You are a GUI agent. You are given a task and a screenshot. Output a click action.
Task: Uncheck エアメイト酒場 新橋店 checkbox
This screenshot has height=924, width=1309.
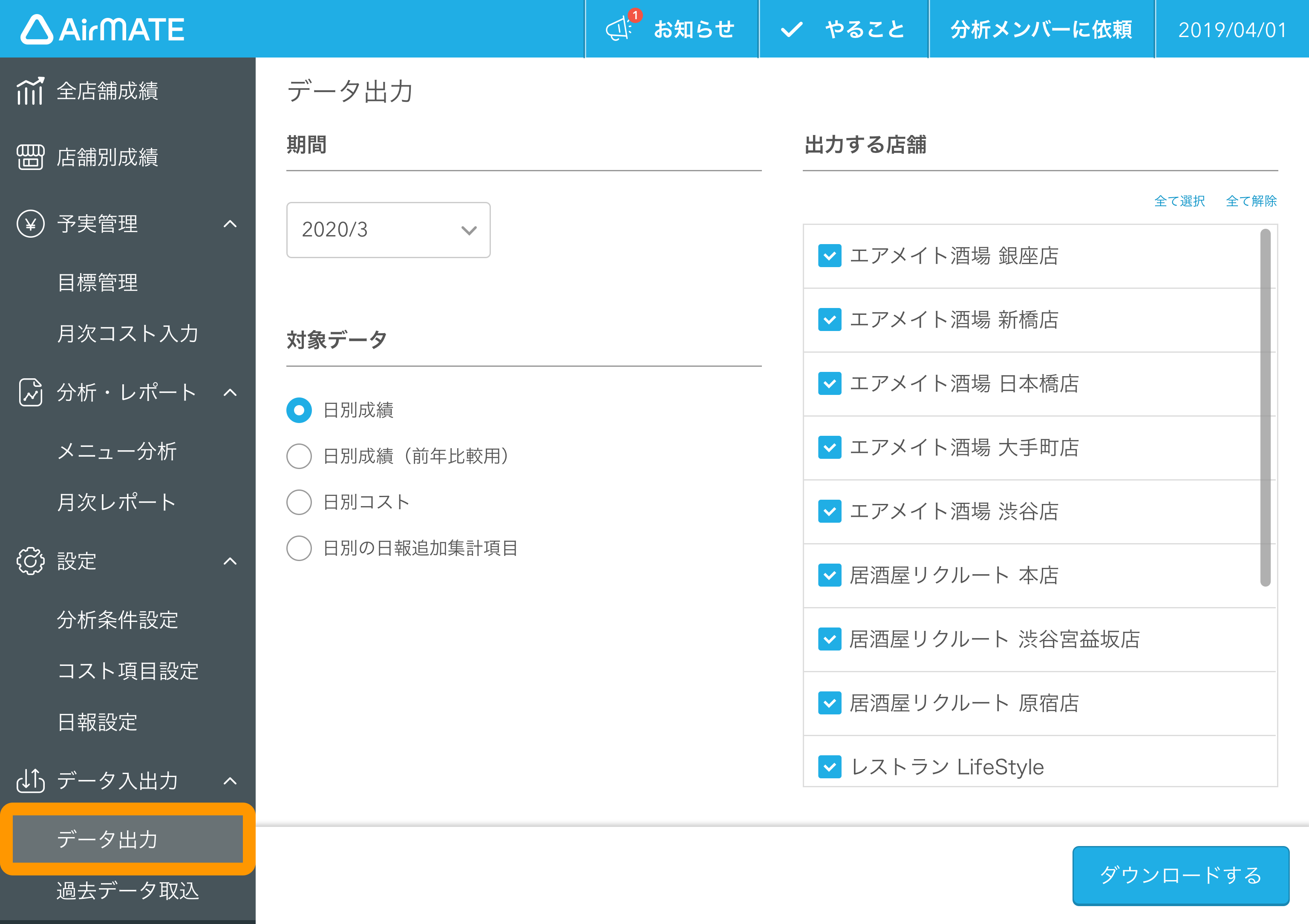pyautogui.click(x=830, y=320)
